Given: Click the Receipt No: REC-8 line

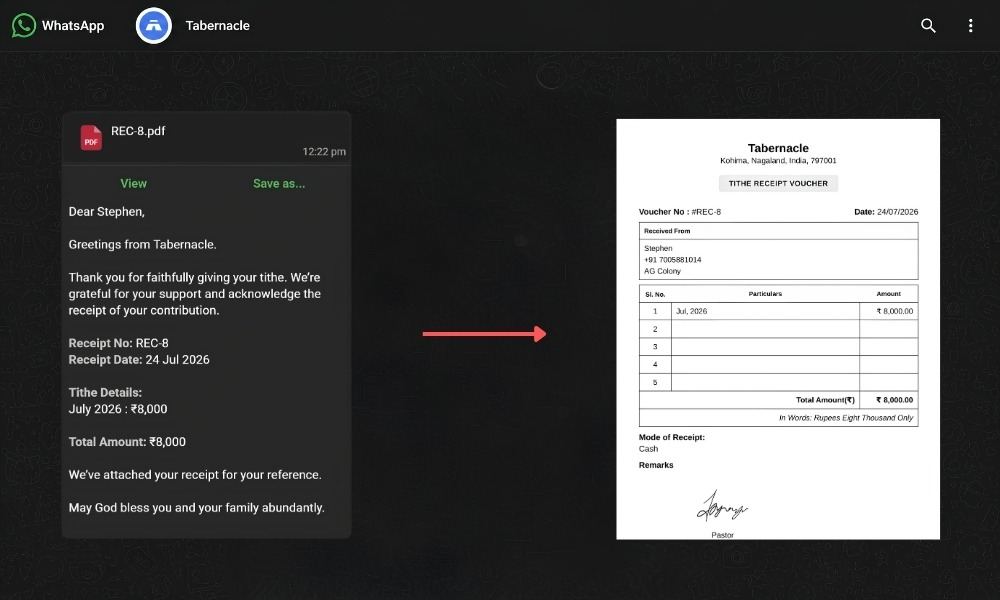Looking at the screenshot, I should (x=119, y=343).
